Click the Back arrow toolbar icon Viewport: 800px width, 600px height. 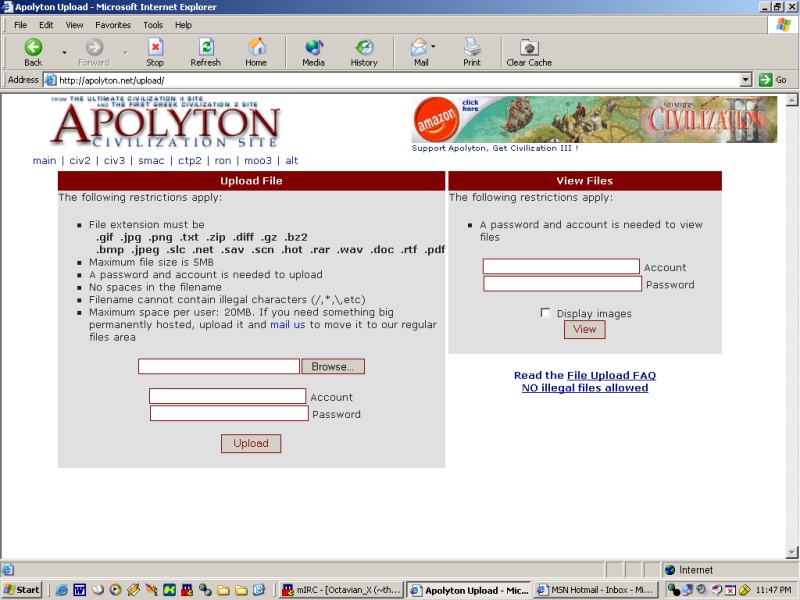pos(33,47)
